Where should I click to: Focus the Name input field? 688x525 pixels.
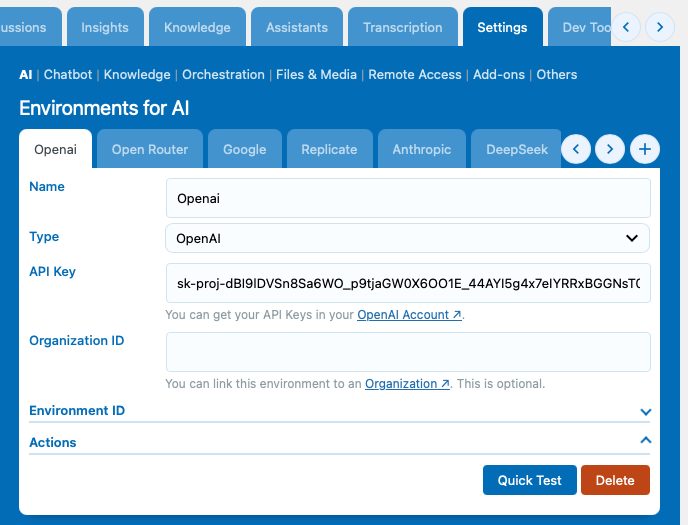click(408, 198)
